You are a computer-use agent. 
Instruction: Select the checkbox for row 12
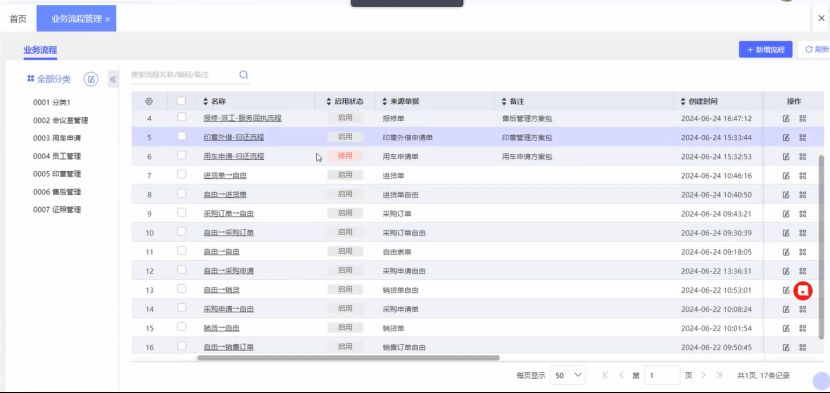tap(182, 270)
